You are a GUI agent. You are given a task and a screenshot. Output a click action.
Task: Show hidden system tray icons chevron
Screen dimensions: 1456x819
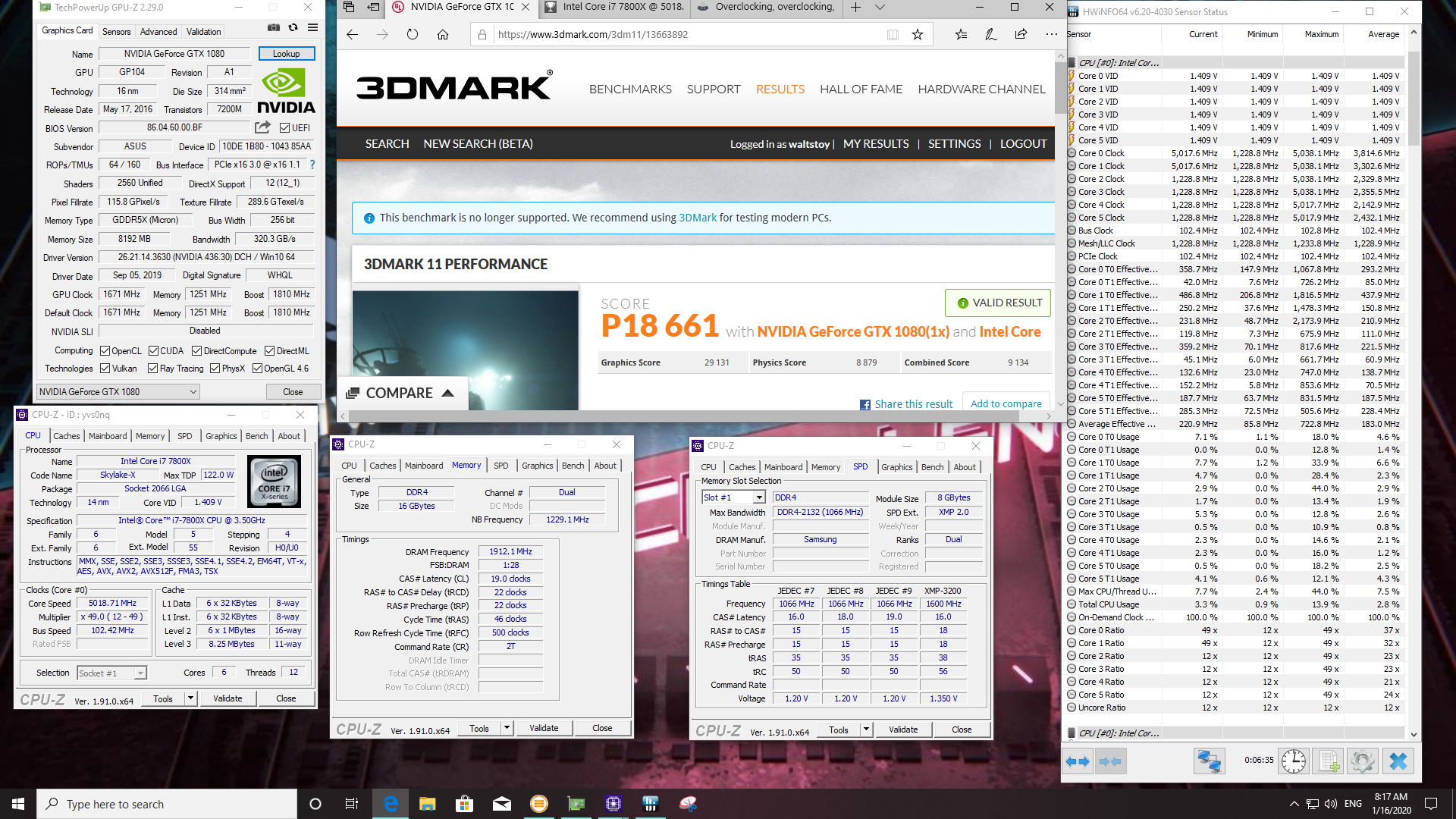[1294, 804]
